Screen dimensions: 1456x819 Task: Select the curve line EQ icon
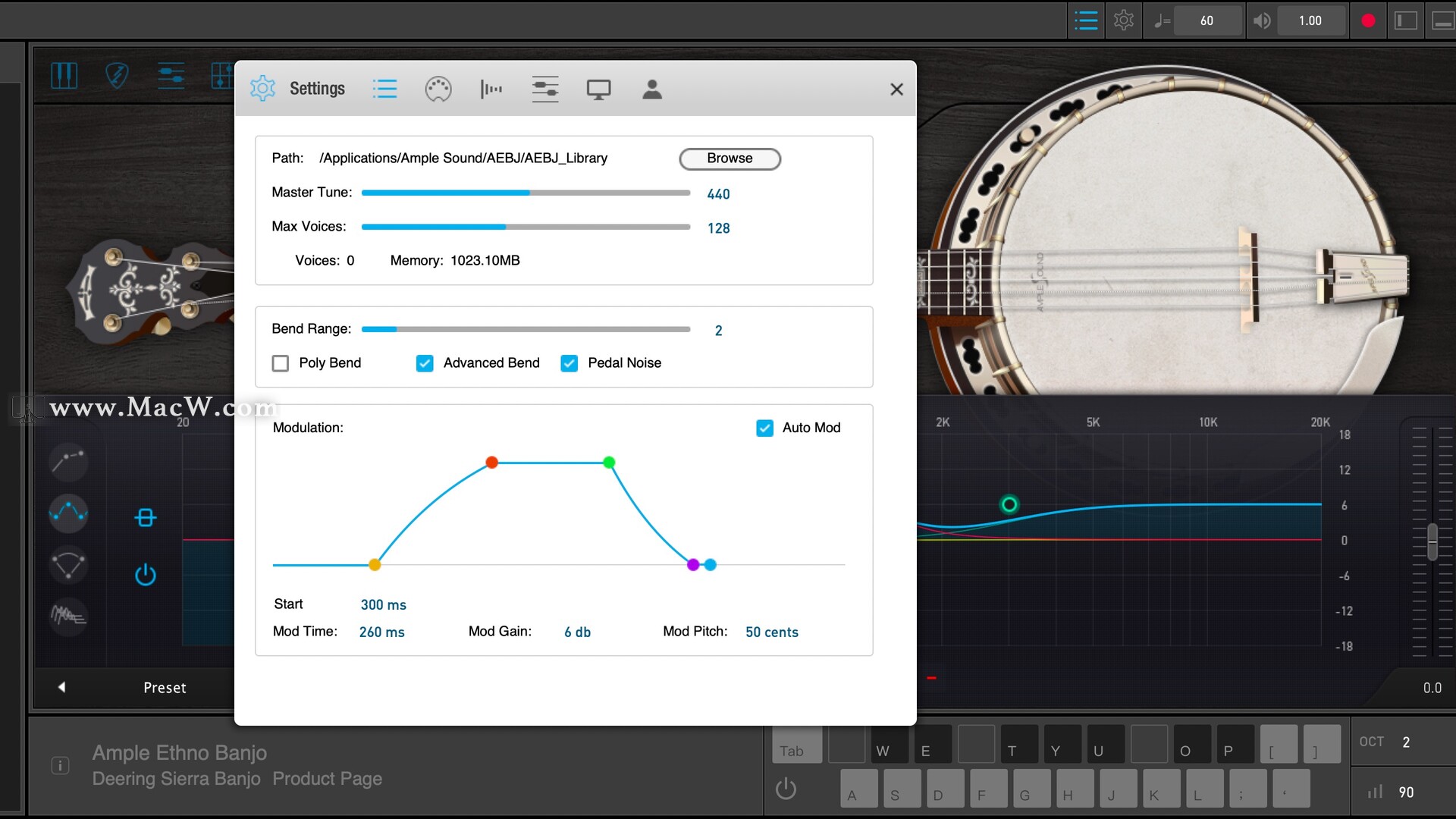pyautogui.click(x=68, y=461)
